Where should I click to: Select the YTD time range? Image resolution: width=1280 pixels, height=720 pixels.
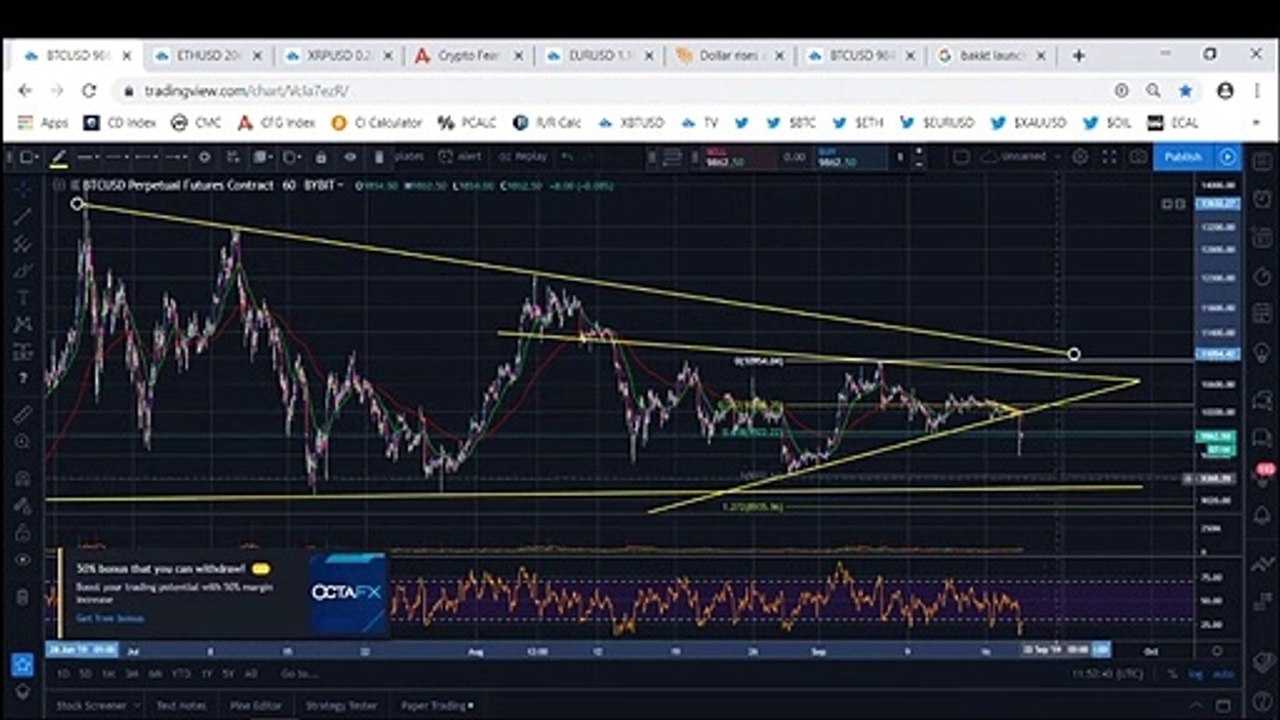pyautogui.click(x=181, y=674)
